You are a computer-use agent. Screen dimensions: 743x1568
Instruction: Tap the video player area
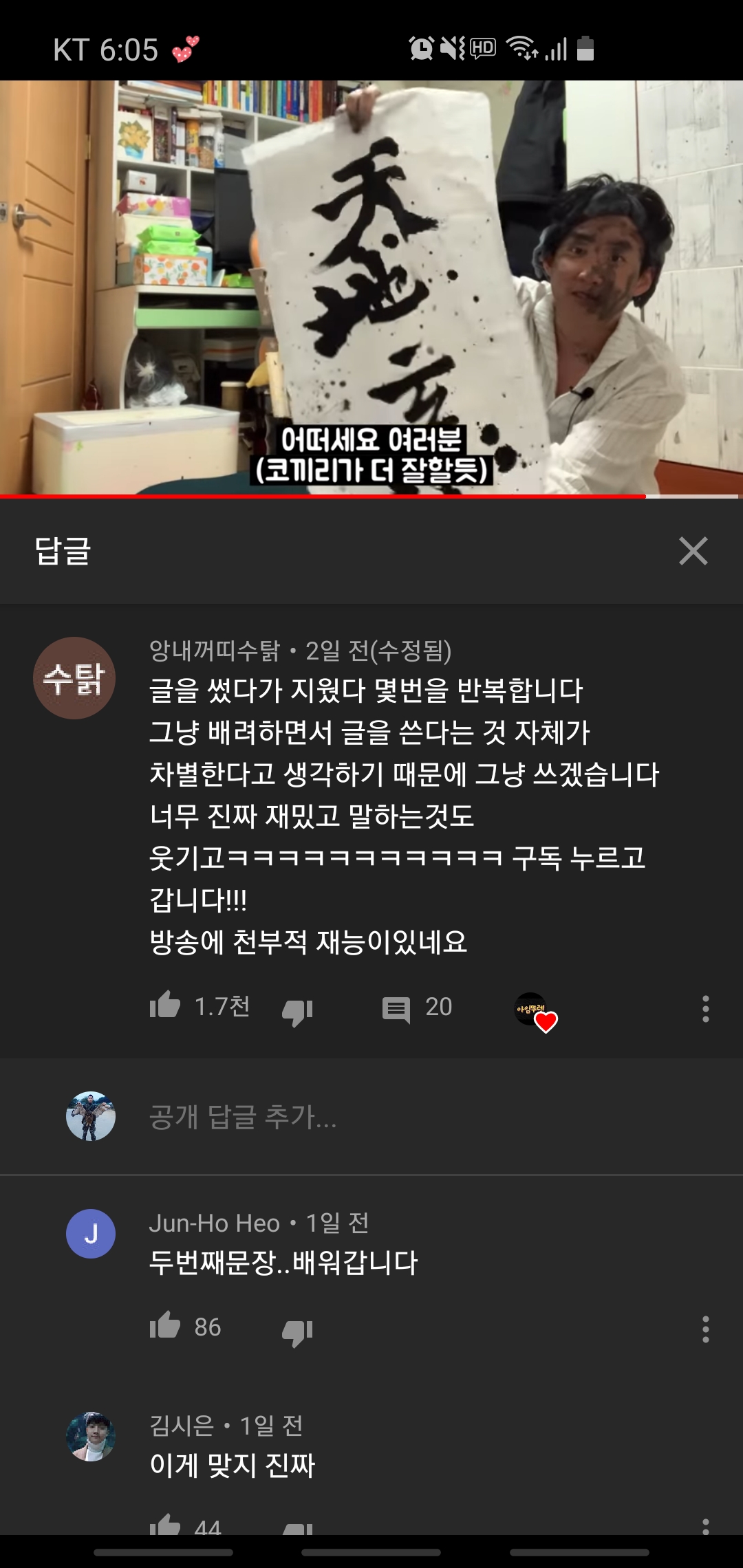[x=371, y=287]
